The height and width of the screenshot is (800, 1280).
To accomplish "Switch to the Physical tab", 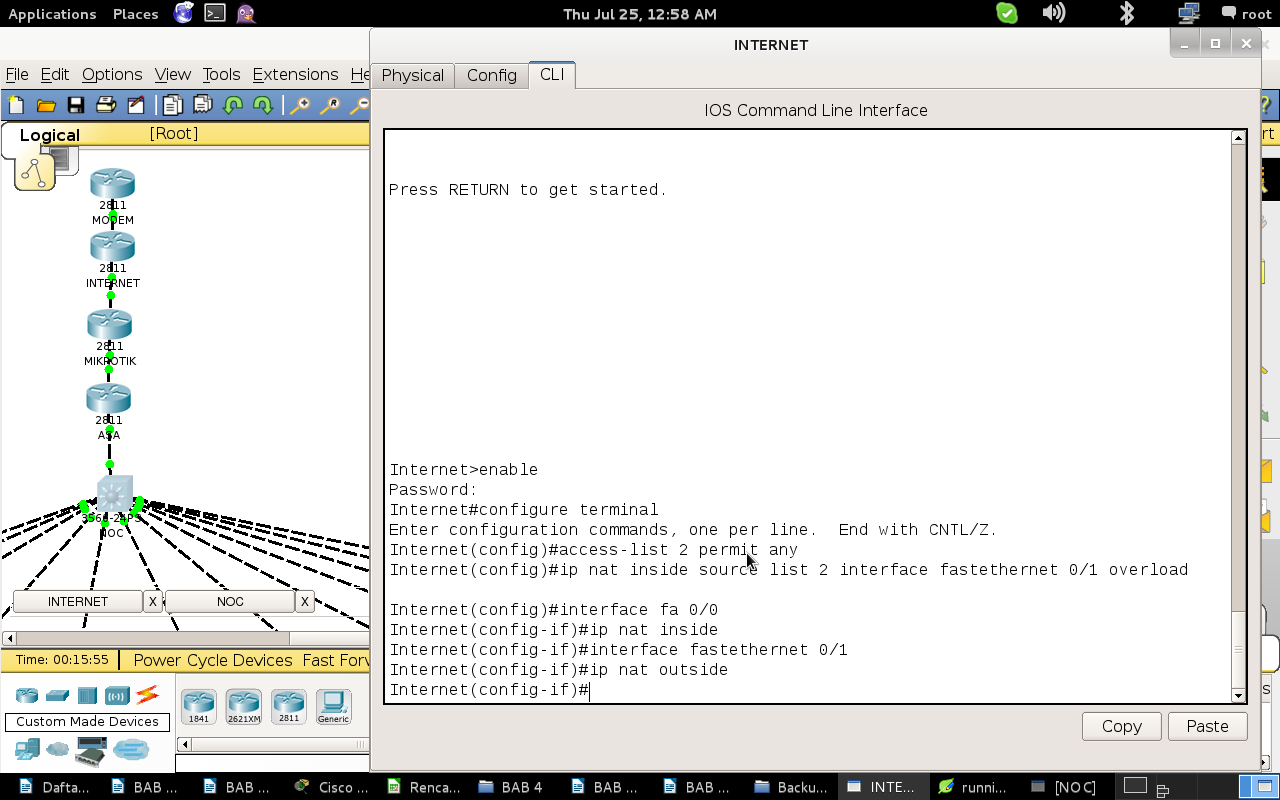I will click(413, 75).
